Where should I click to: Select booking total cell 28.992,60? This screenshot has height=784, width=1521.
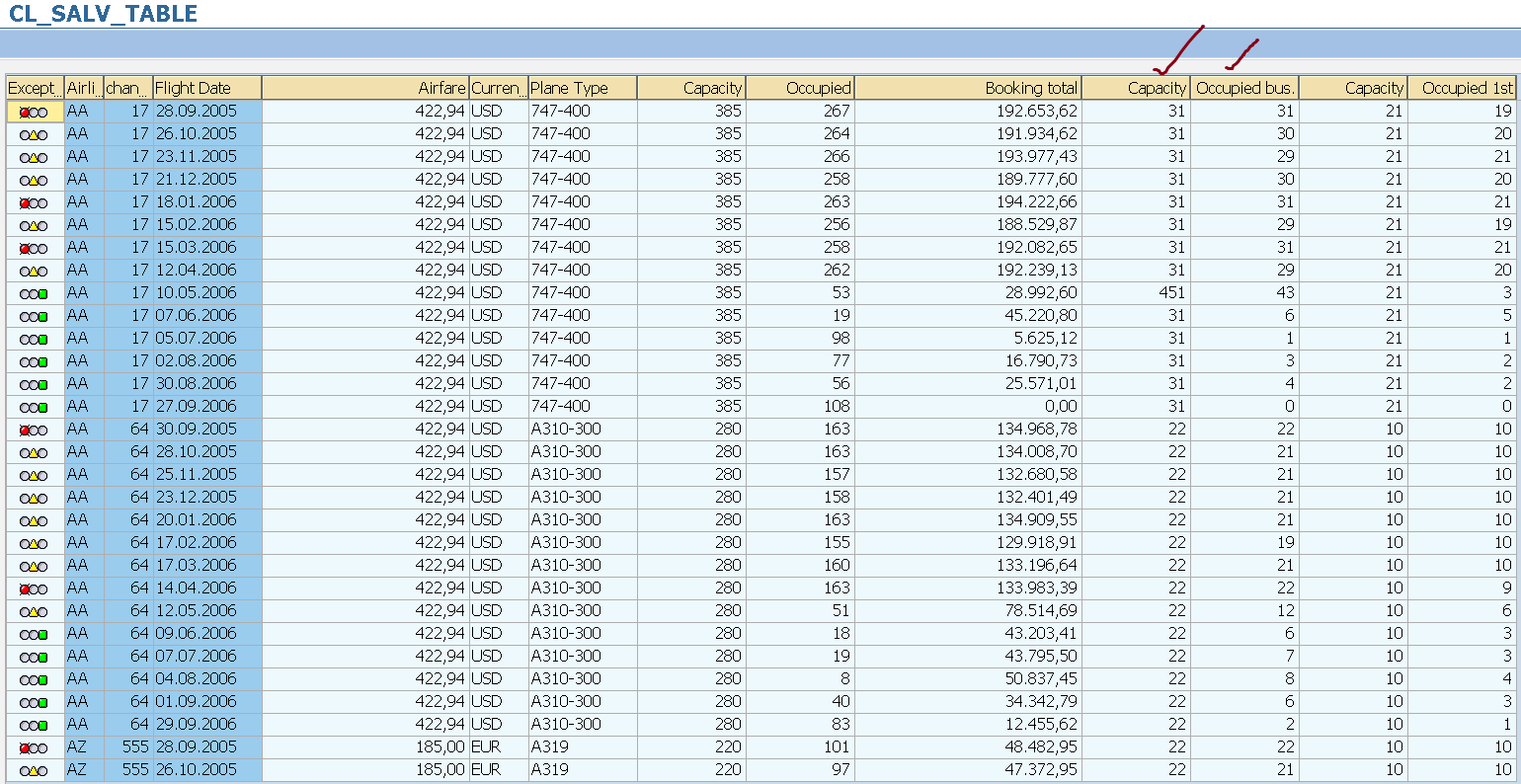click(968, 293)
